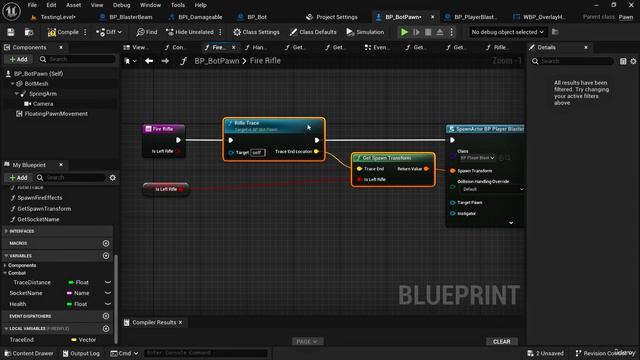Screen dimensions: 640x360
Task: Click the eject button in toolbar
Action: [440, 32]
